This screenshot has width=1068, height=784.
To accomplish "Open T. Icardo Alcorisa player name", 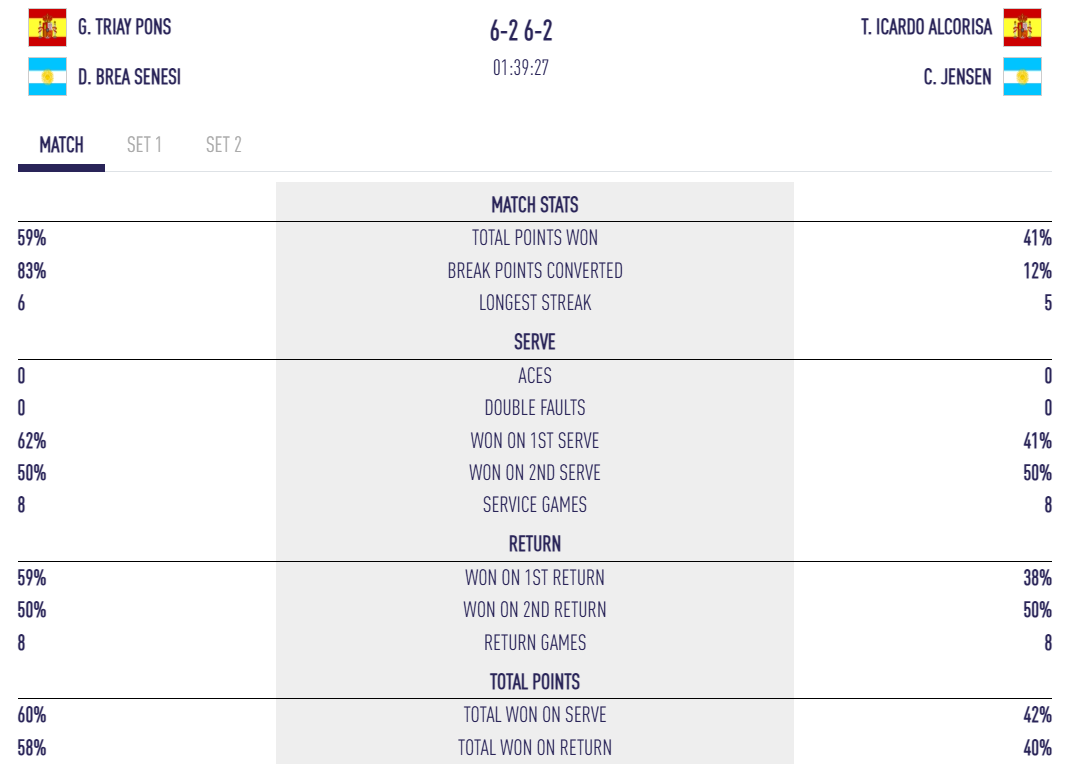I will 926,28.
